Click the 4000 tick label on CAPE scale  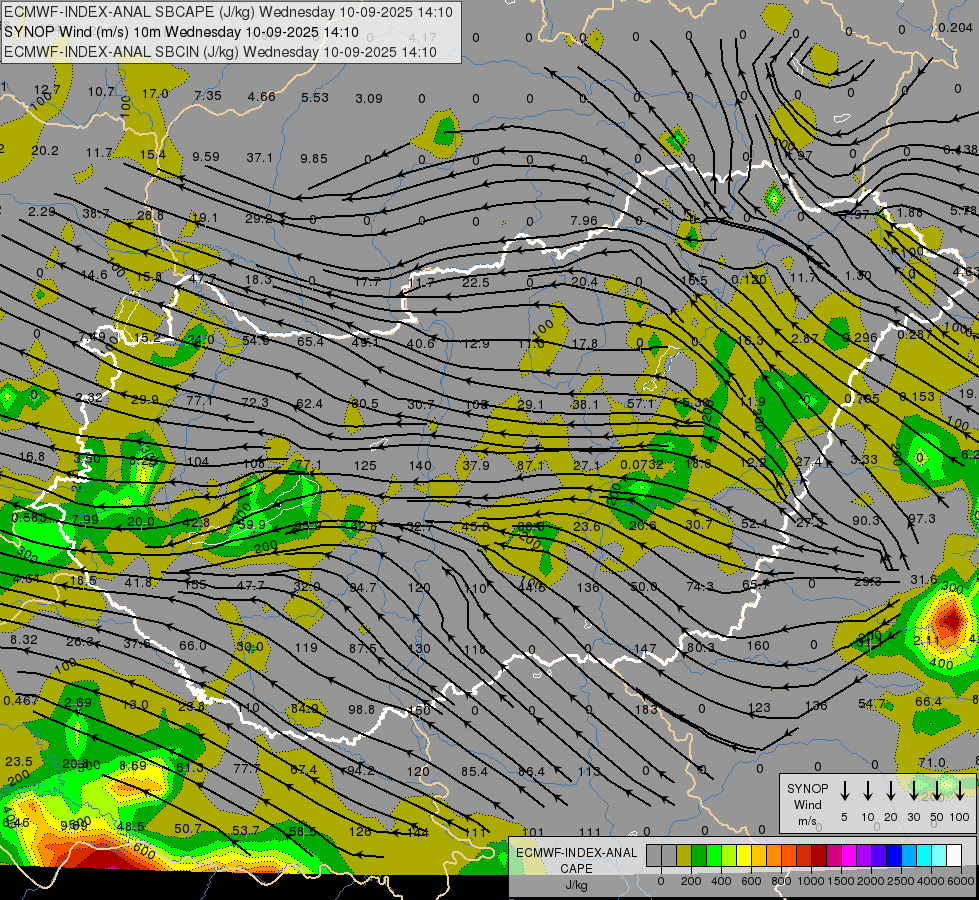point(931,881)
